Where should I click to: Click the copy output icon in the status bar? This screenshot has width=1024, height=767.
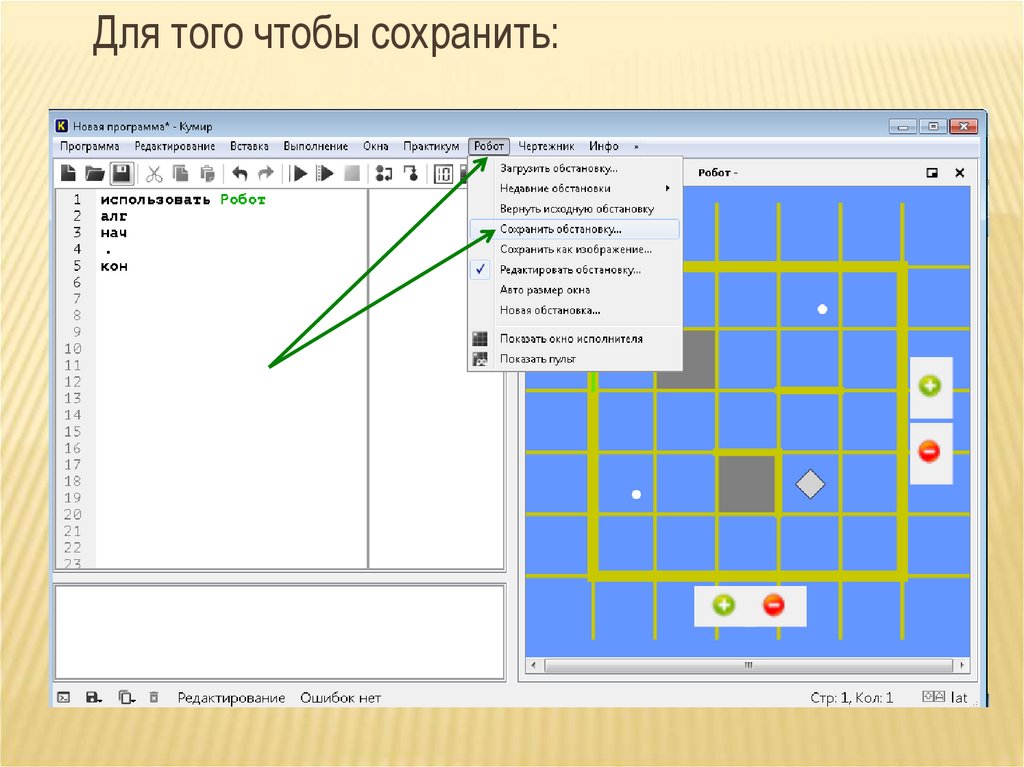(x=125, y=697)
